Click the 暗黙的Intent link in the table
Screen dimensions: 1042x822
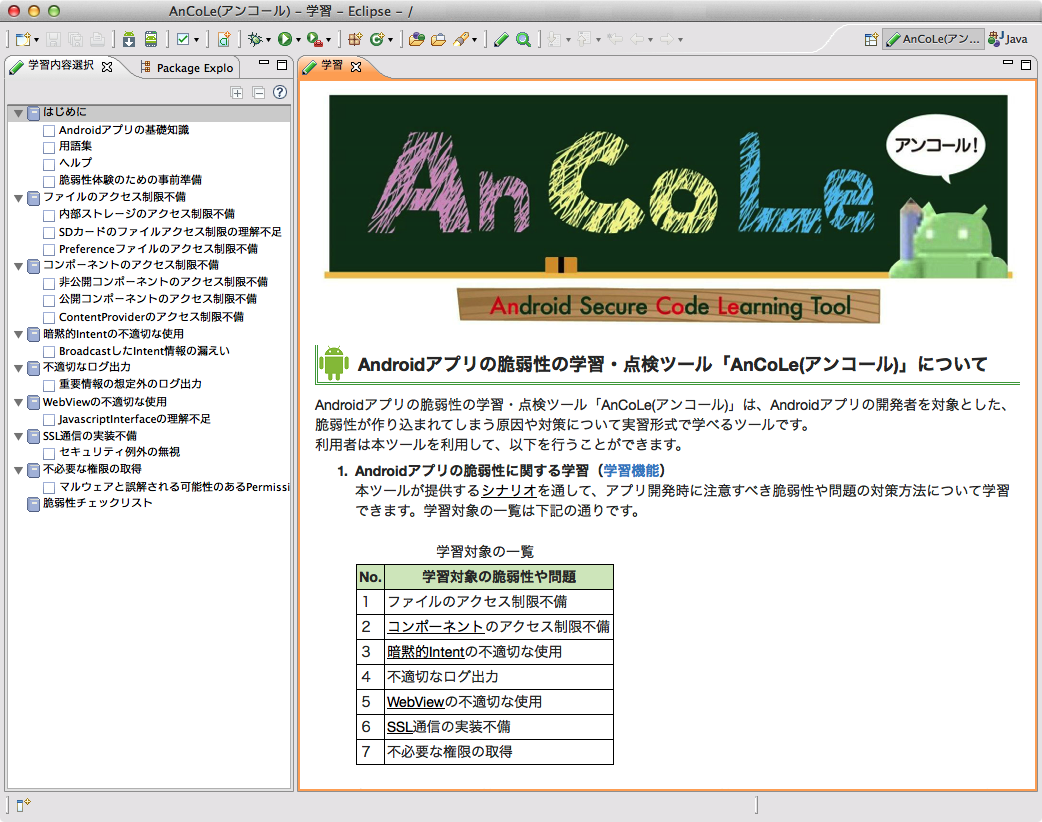point(426,653)
